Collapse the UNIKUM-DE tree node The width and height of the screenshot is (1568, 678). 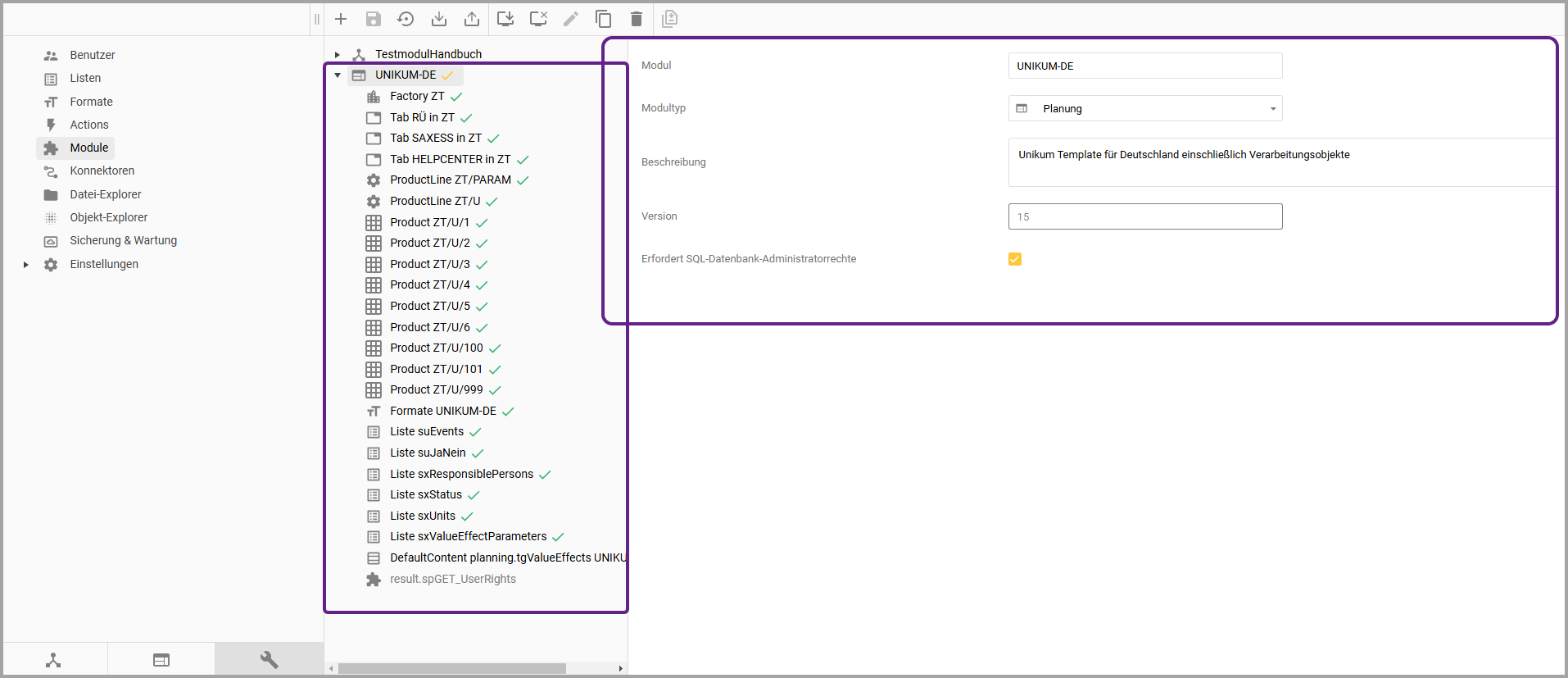[337, 75]
